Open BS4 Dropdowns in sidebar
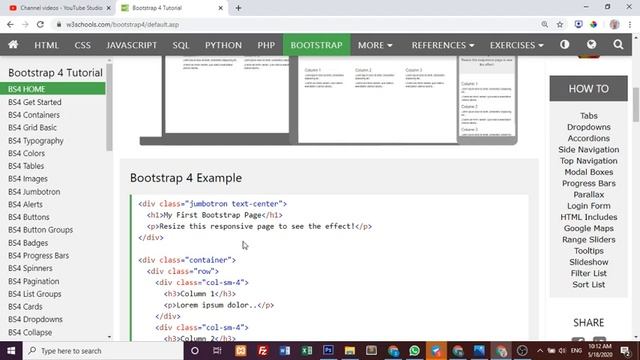 tap(35, 319)
